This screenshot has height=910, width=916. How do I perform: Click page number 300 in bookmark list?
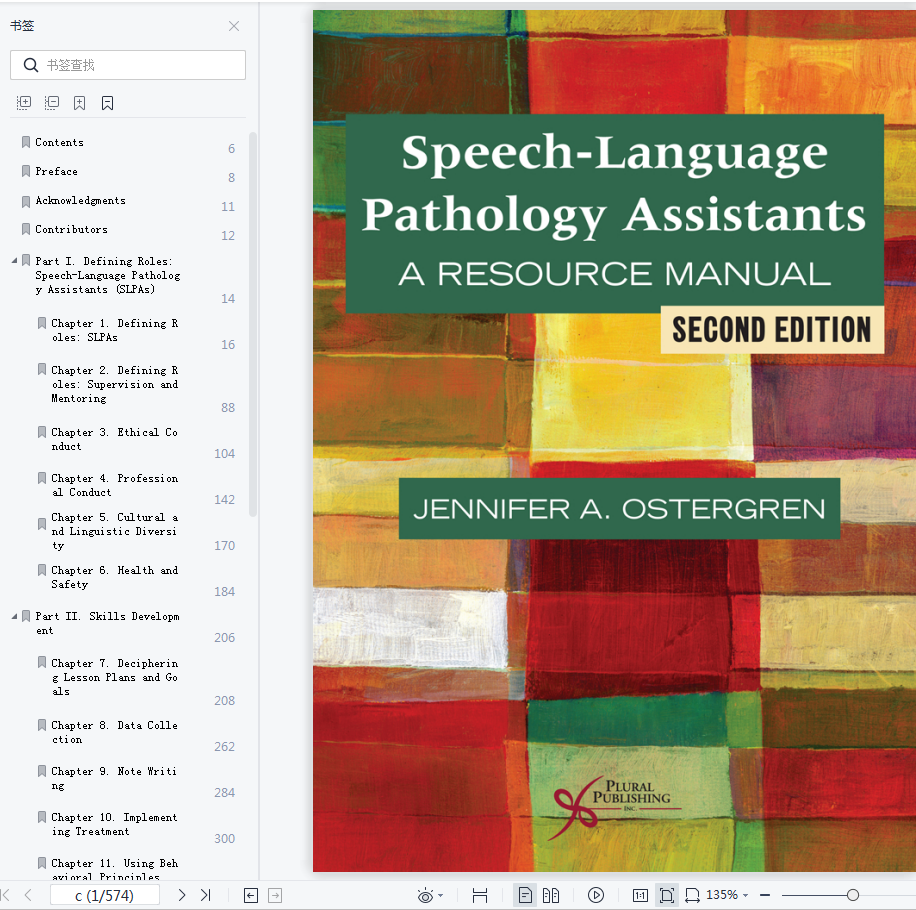click(224, 839)
